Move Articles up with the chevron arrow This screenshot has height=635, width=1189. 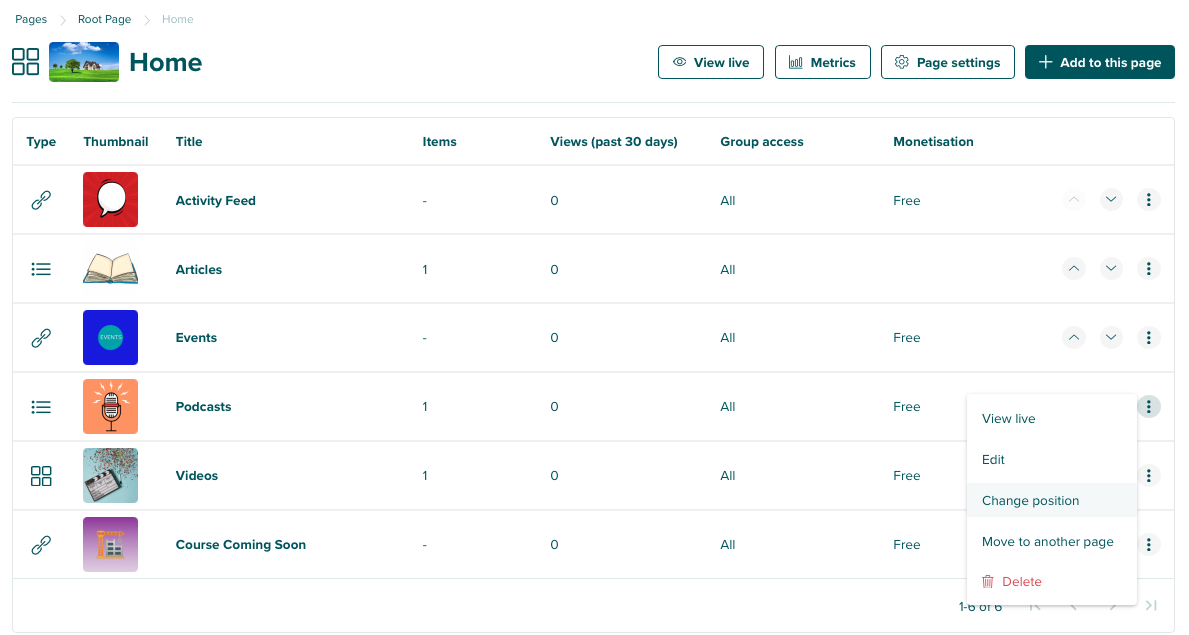pos(1073,269)
